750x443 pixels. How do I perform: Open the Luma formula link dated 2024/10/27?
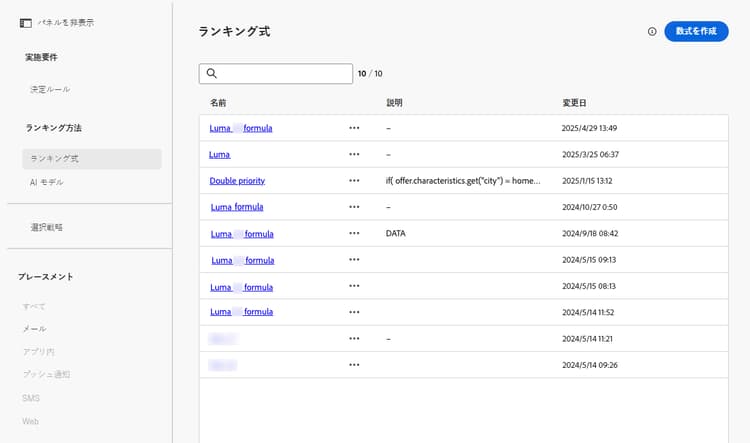pyautogui.click(x=237, y=207)
